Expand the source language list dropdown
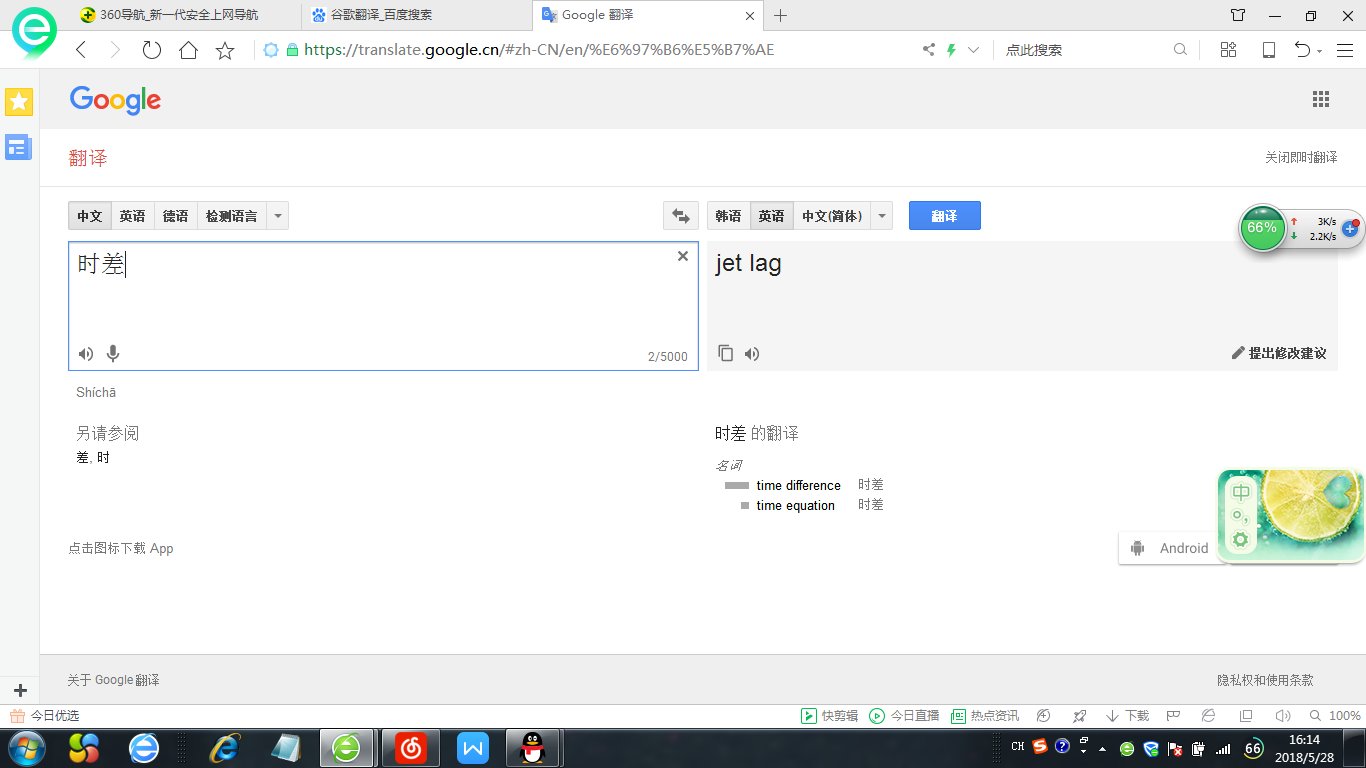The image size is (1366, 768). coord(277,215)
